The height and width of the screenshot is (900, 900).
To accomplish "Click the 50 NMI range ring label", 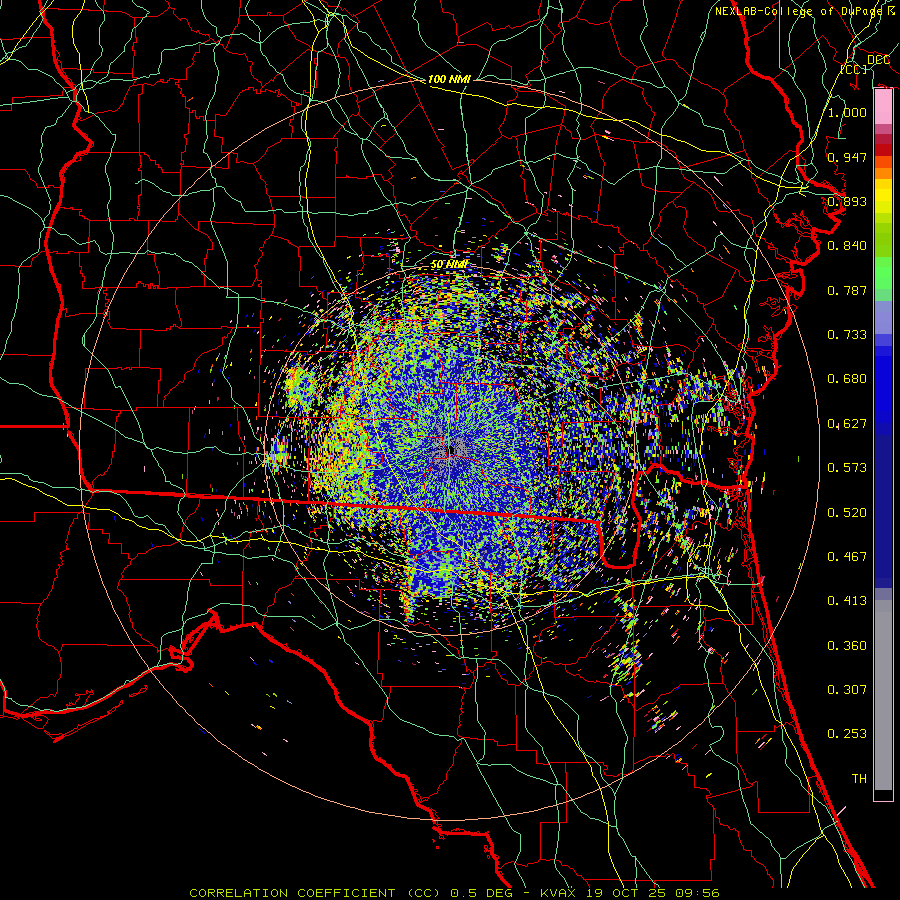I will coord(449,265).
